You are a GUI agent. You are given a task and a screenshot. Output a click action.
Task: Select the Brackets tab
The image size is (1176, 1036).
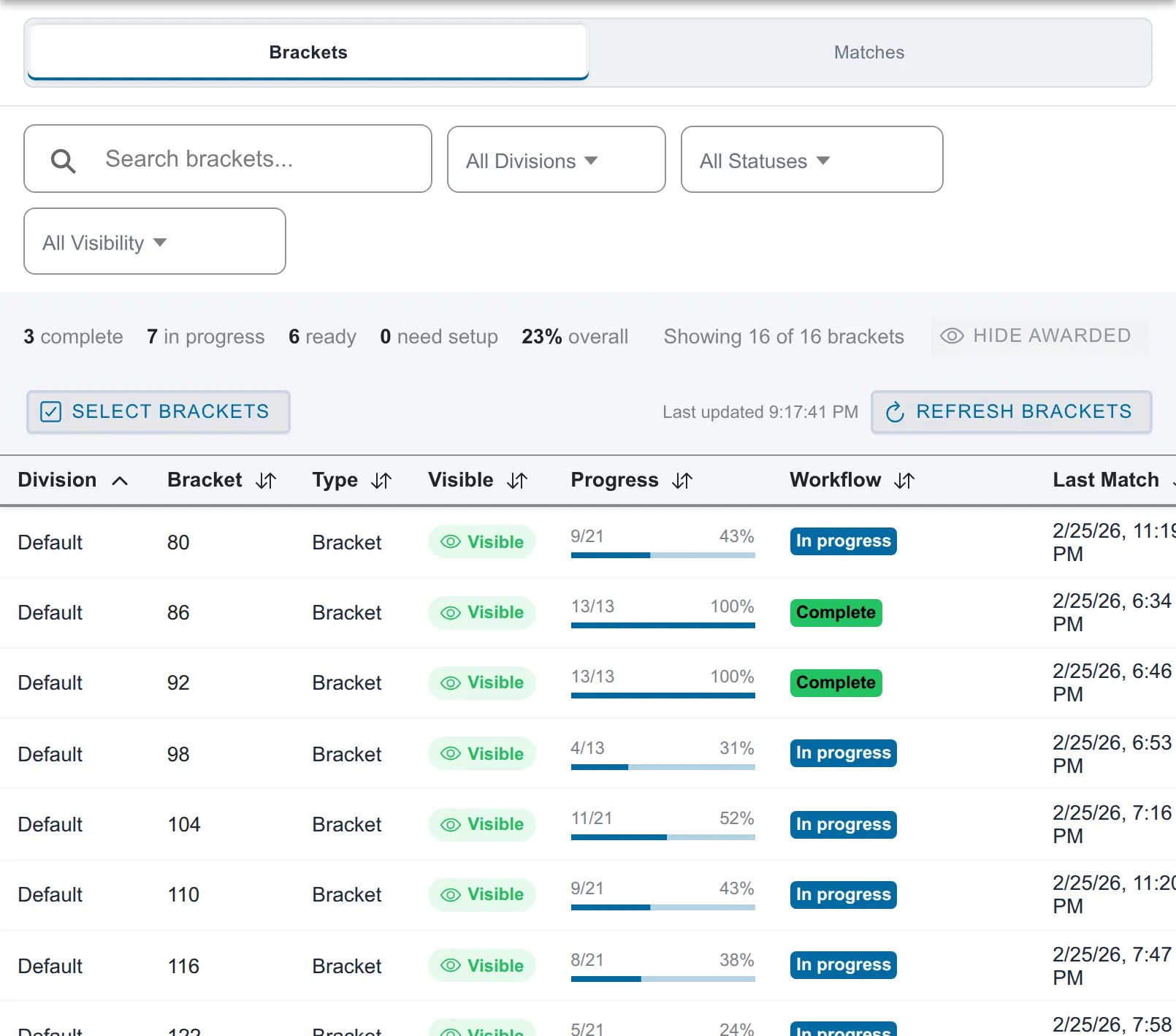(308, 53)
